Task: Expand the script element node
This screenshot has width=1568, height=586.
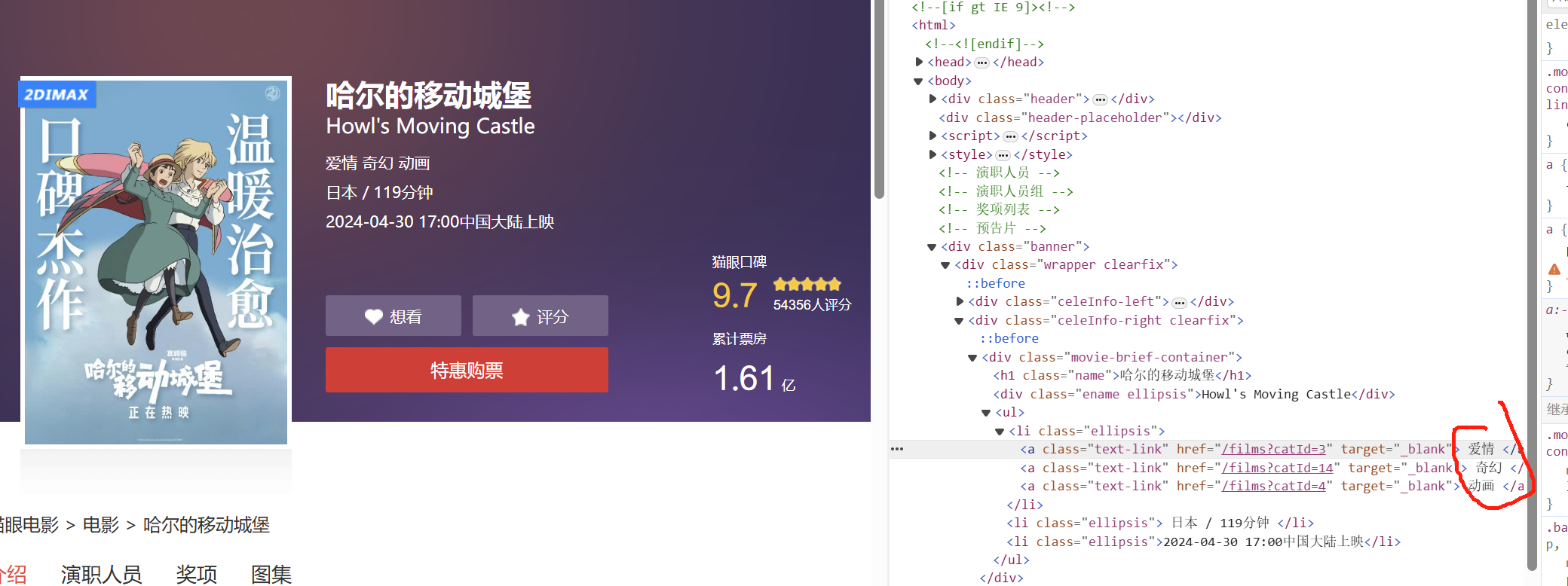Action: coord(933,136)
